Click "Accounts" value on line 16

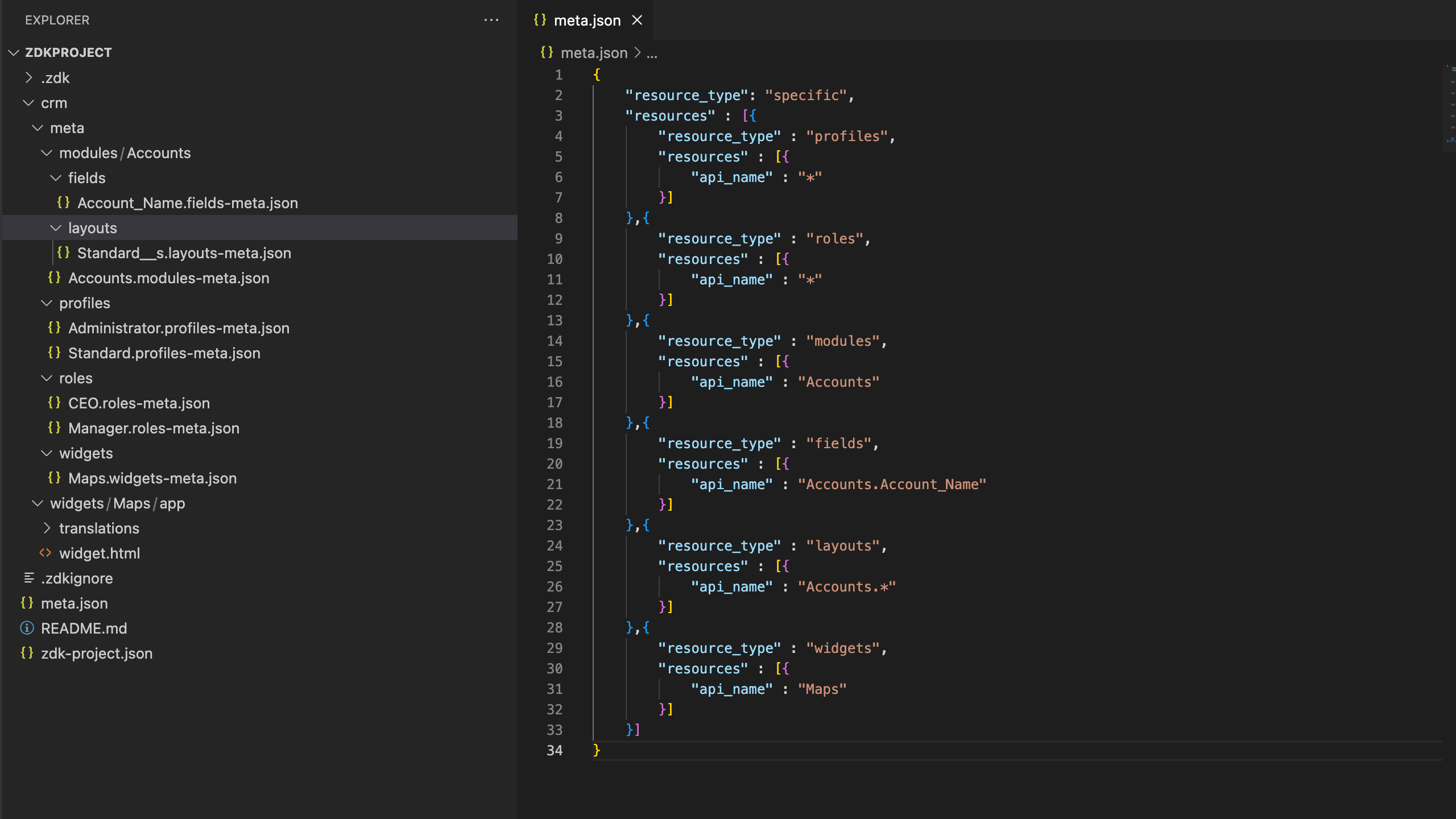[x=838, y=382]
